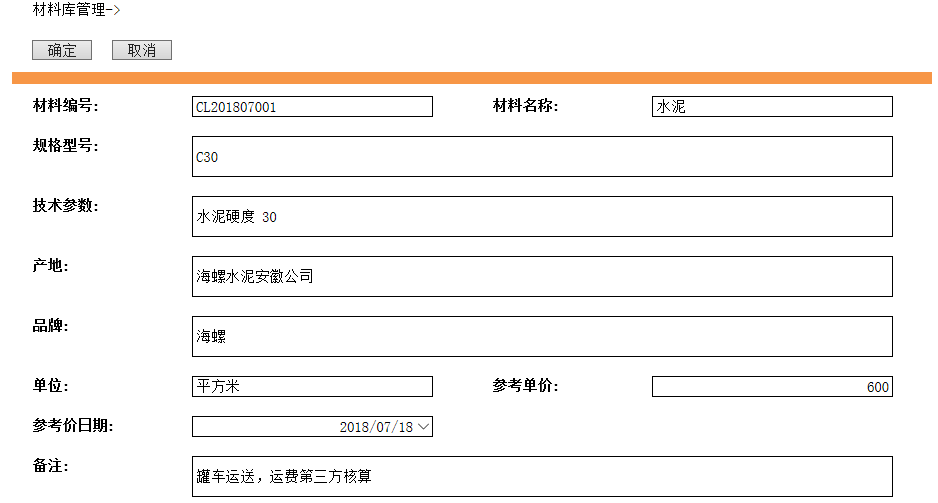
Task: Click the 品牌: label
Action: (50, 326)
